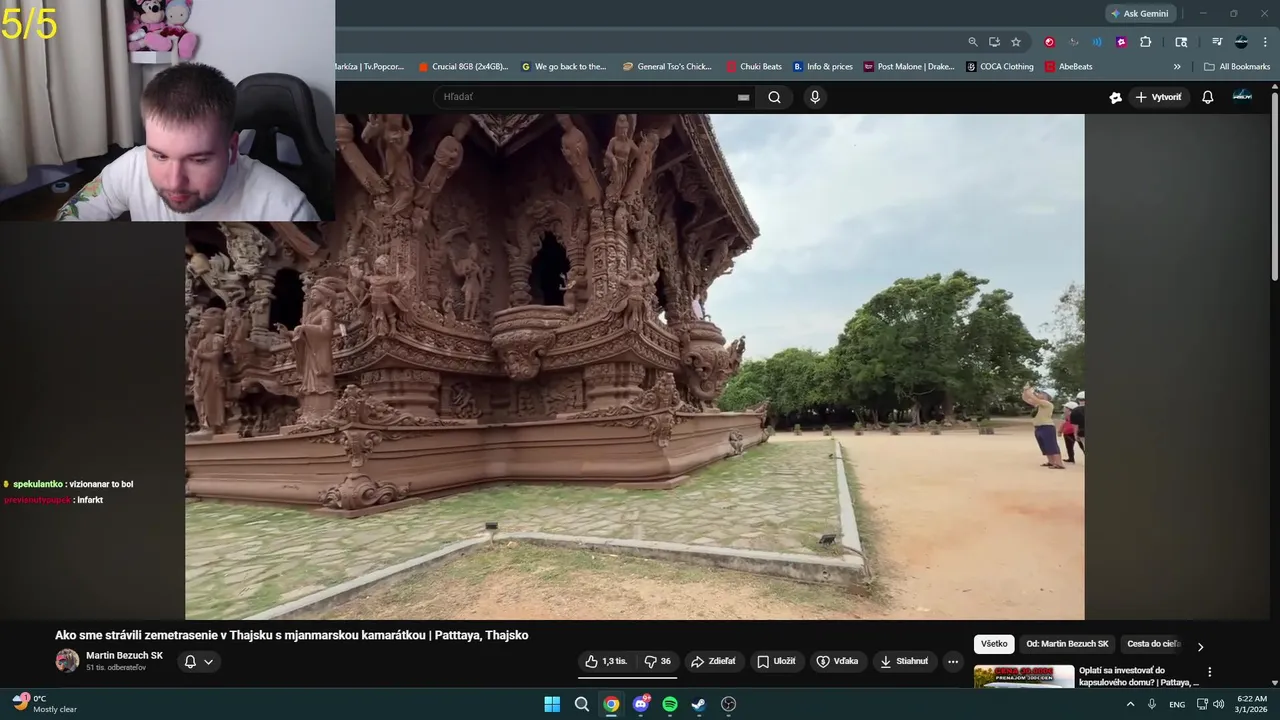Screen dimensions: 1280x720
Task: Open the Chuki Beats bookmark
Action: click(x=754, y=67)
